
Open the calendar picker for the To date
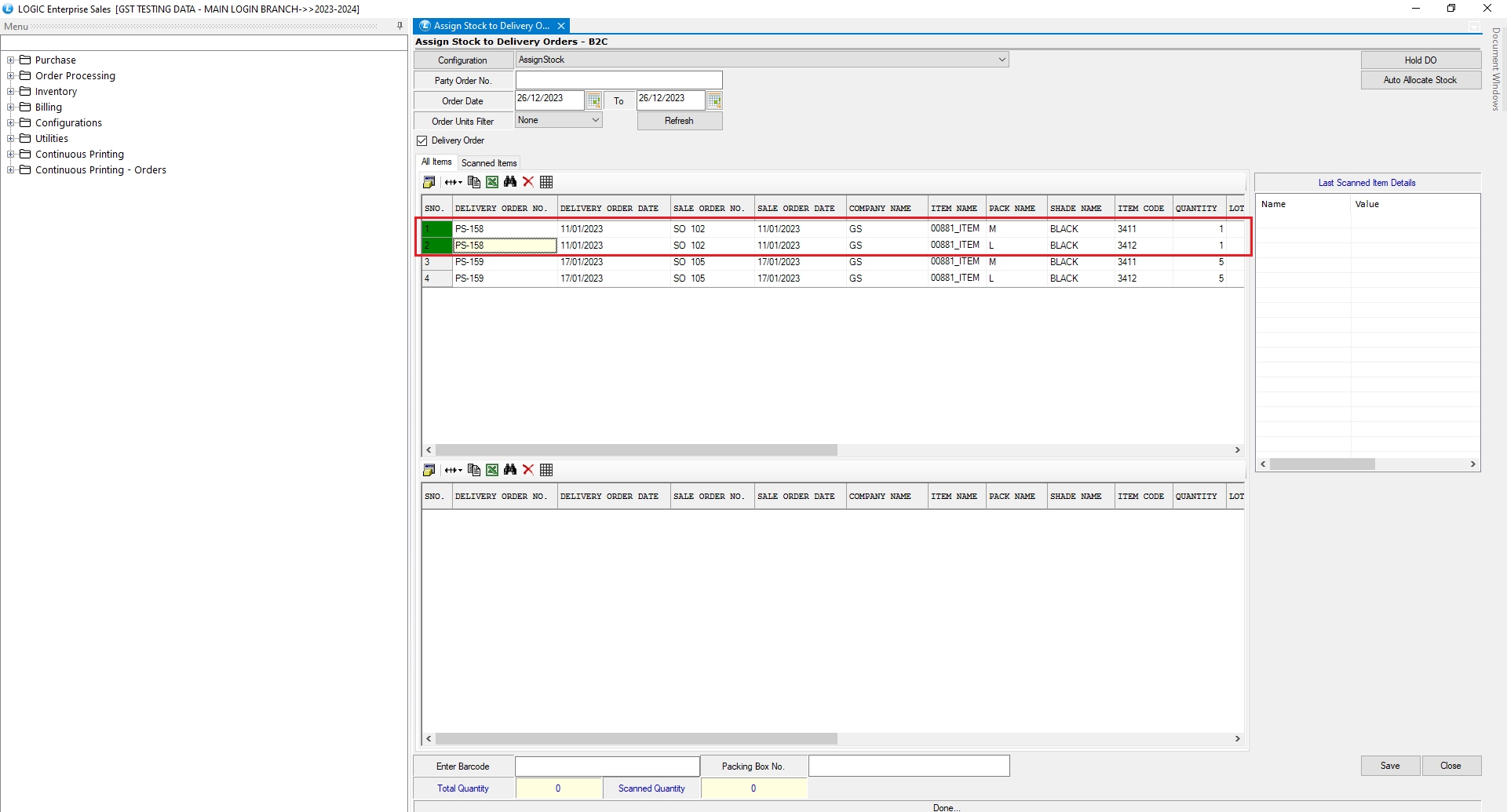(x=714, y=100)
